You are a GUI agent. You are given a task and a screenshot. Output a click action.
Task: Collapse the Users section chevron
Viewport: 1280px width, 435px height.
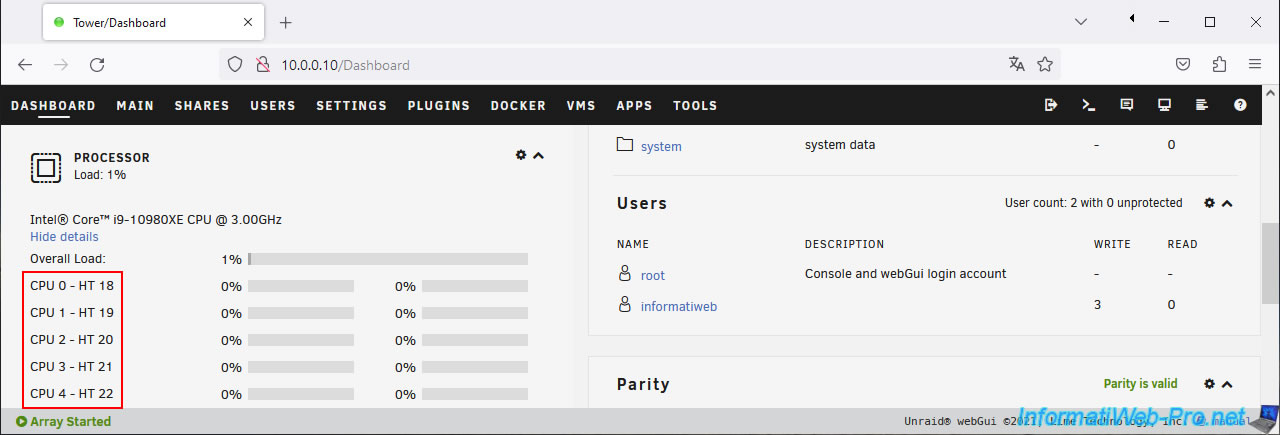[1227, 203]
